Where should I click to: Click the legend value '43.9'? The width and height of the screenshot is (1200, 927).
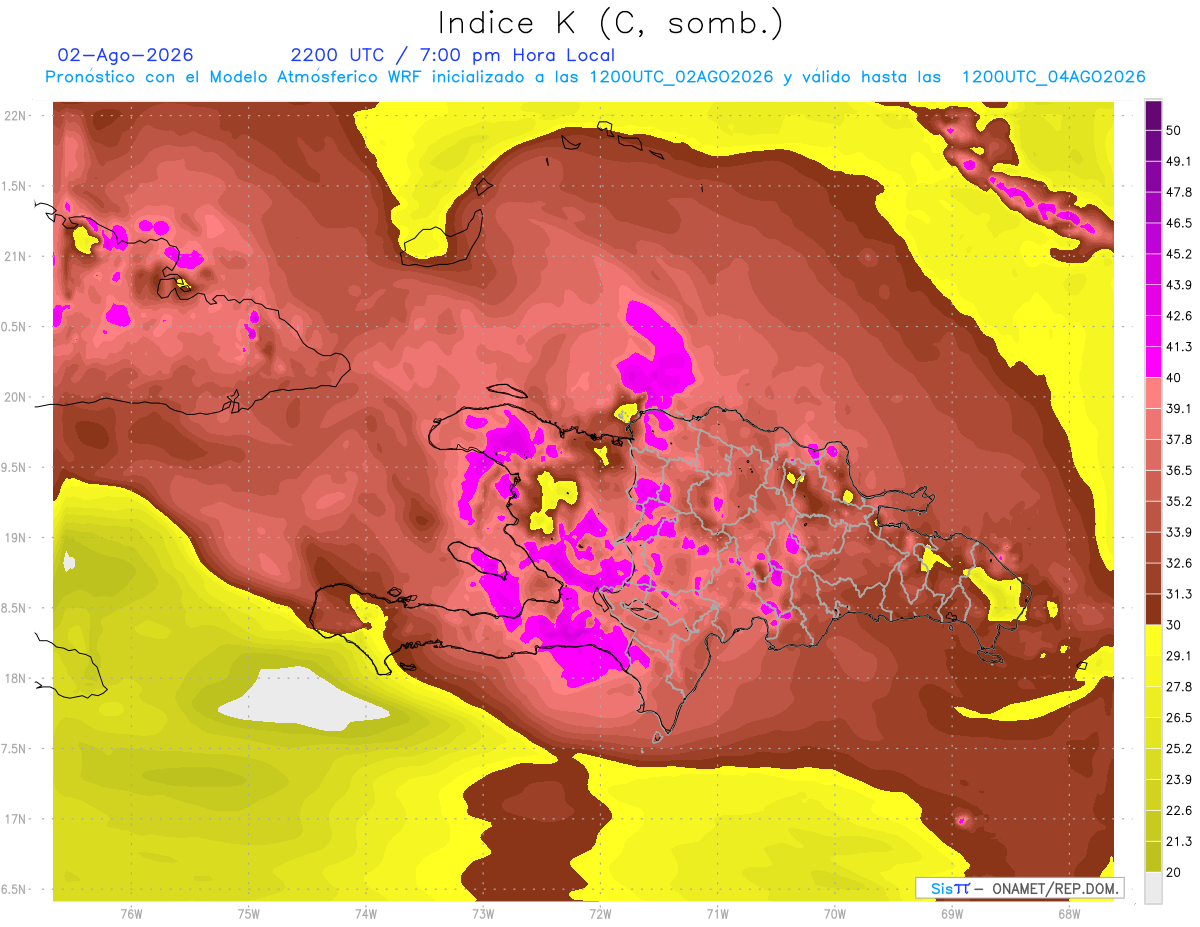(1179, 285)
